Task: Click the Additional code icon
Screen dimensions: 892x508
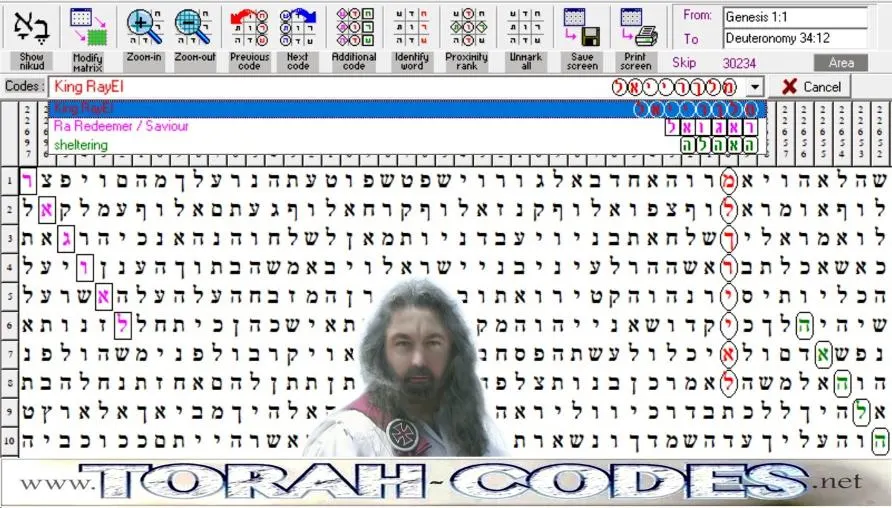Action: point(354,27)
